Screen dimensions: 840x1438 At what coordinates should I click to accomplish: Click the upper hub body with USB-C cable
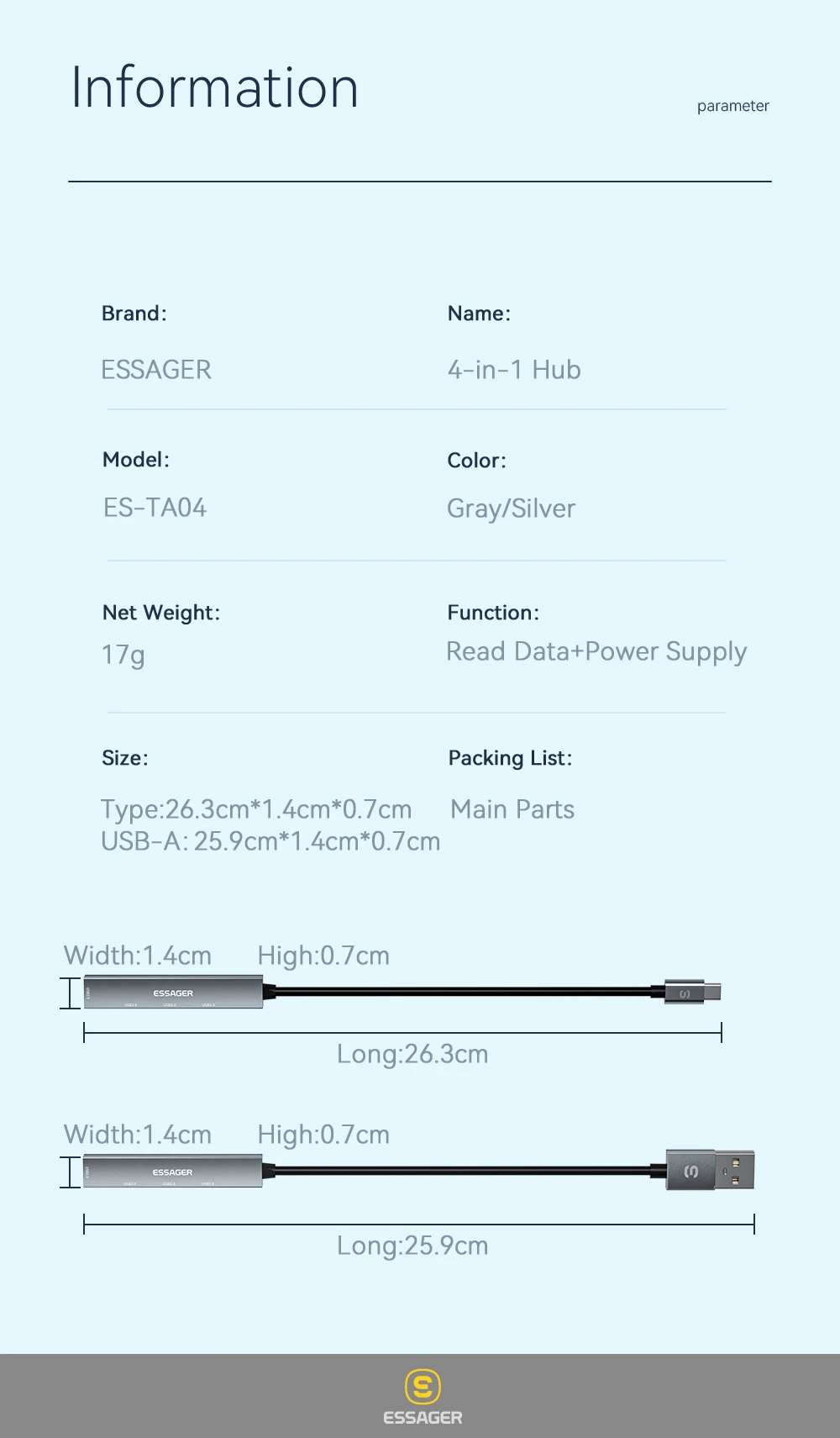pyautogui.click(x=173, y=992)
